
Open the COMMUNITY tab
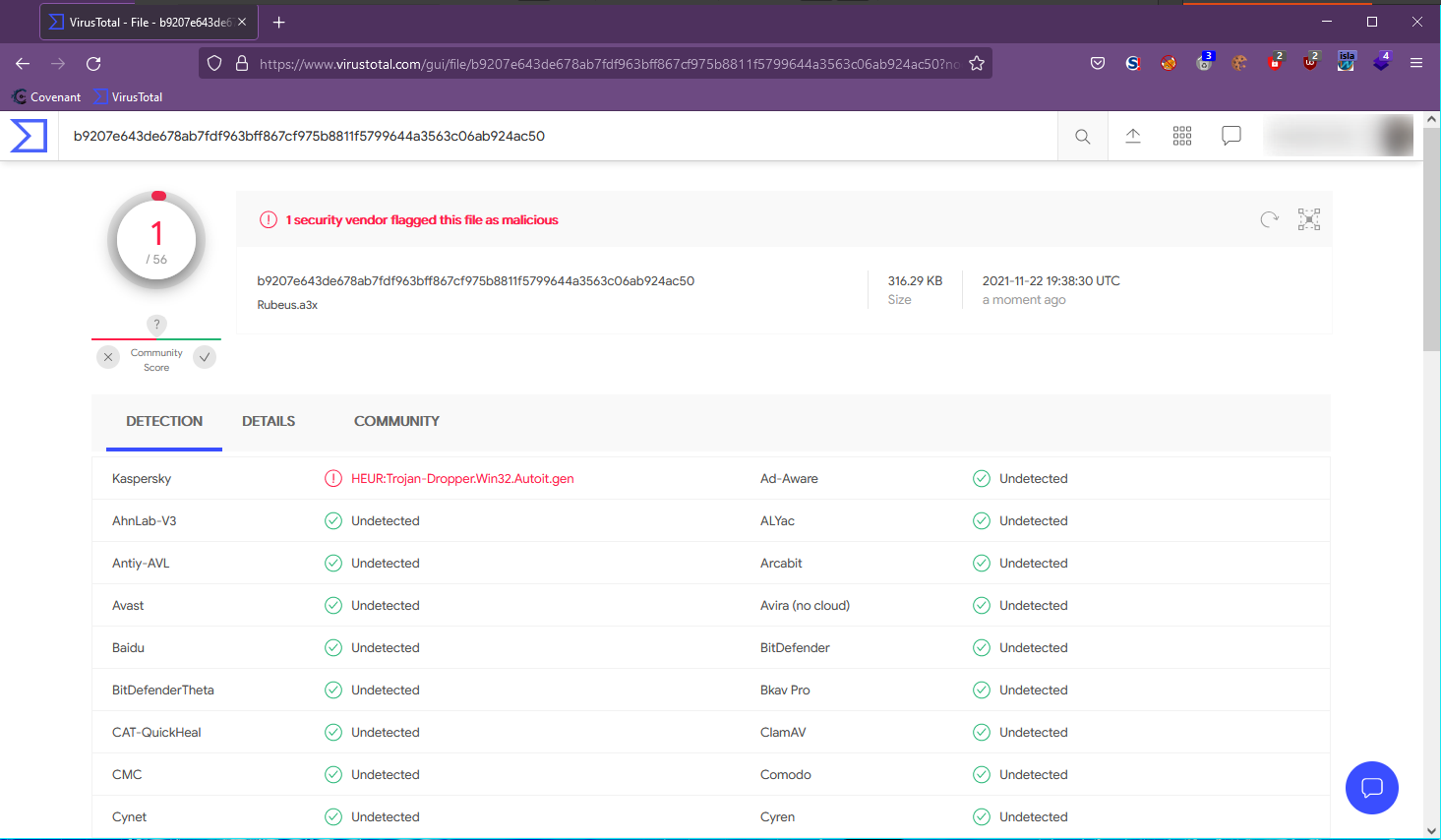396,421
